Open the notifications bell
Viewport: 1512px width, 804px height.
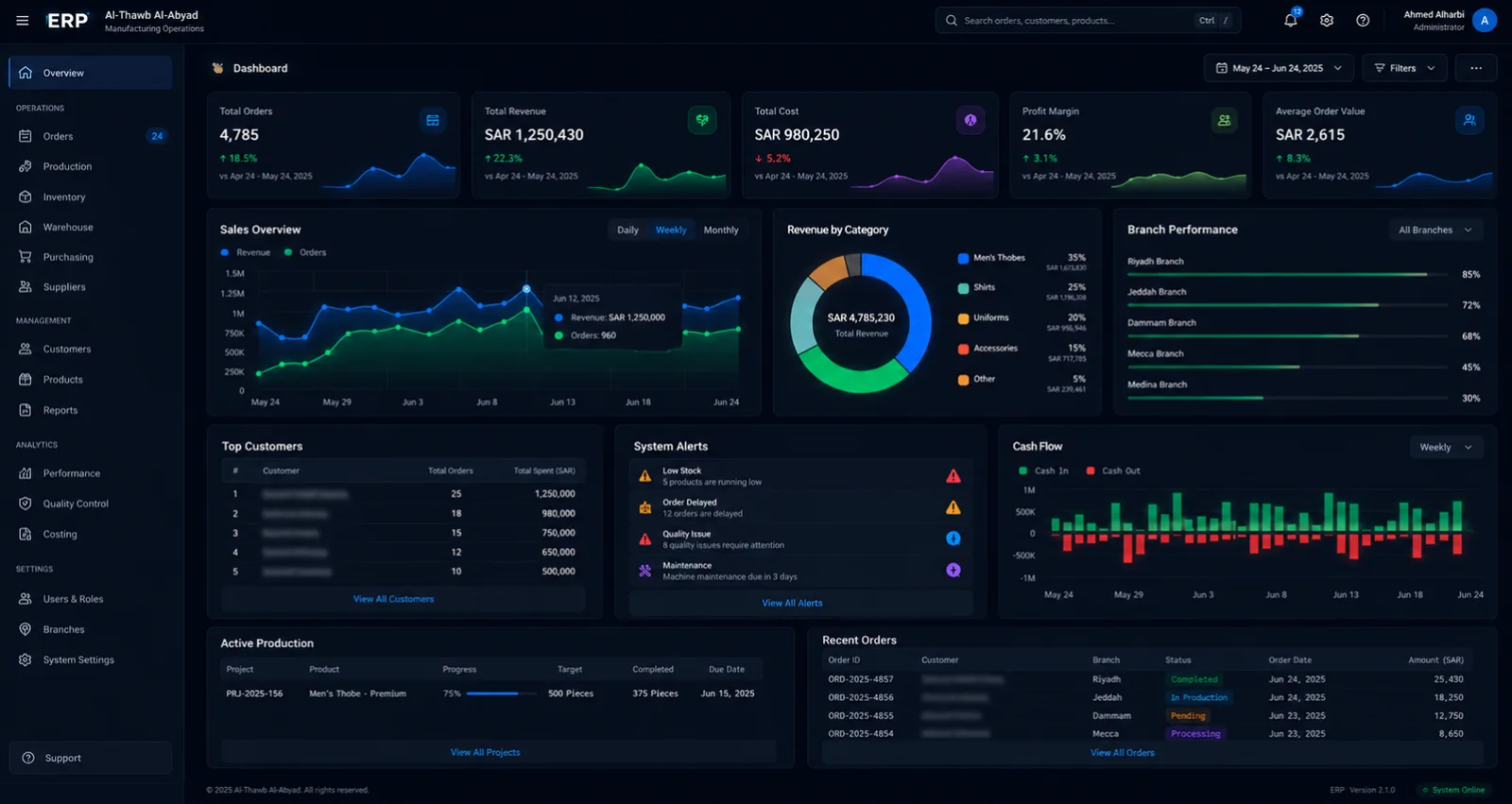[1290, 20]
